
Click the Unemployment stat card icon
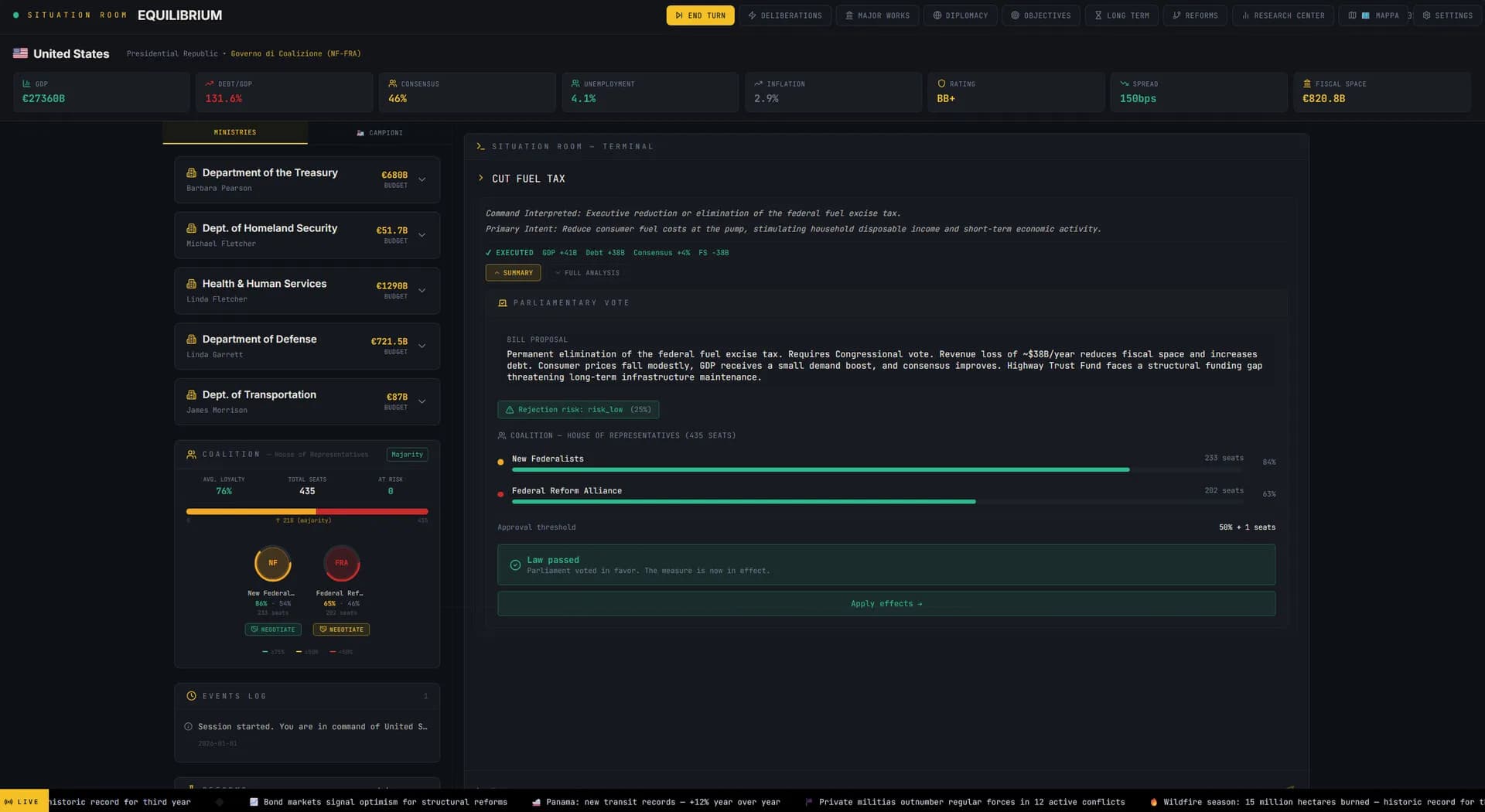point(575,84)
